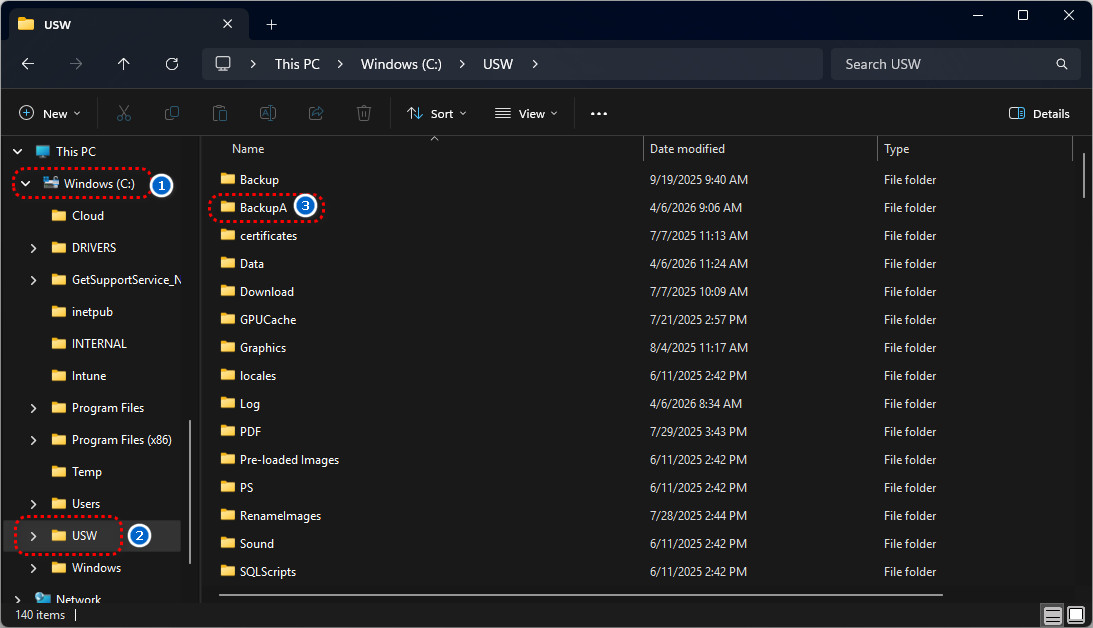Open the BackupA folder item

[262, 208]
